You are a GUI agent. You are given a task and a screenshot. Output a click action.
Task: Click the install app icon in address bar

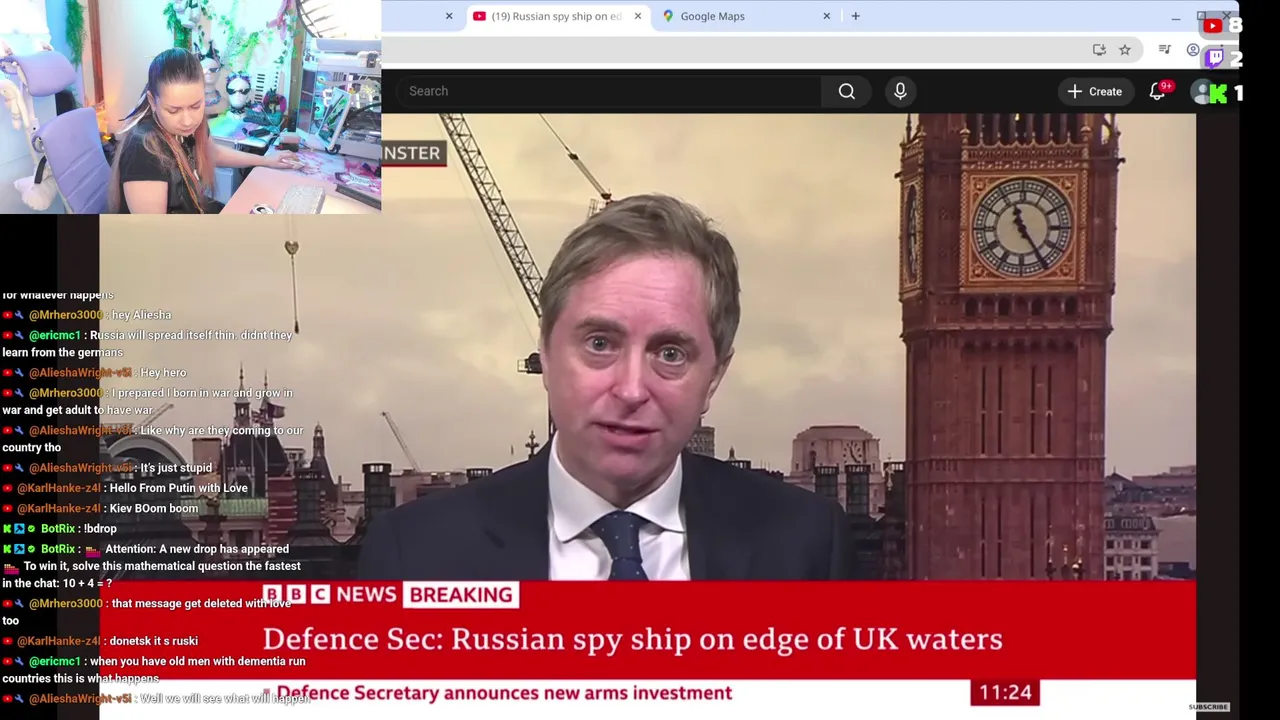1099,50
